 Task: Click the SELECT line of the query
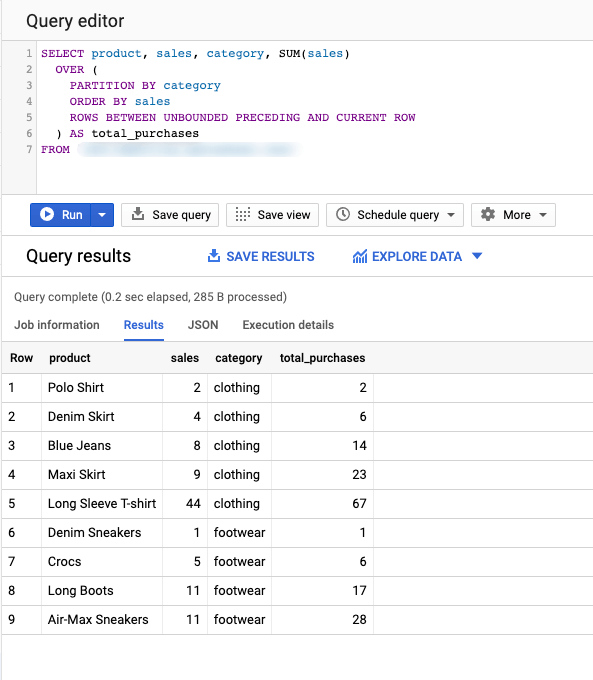(x=195, y=53)
